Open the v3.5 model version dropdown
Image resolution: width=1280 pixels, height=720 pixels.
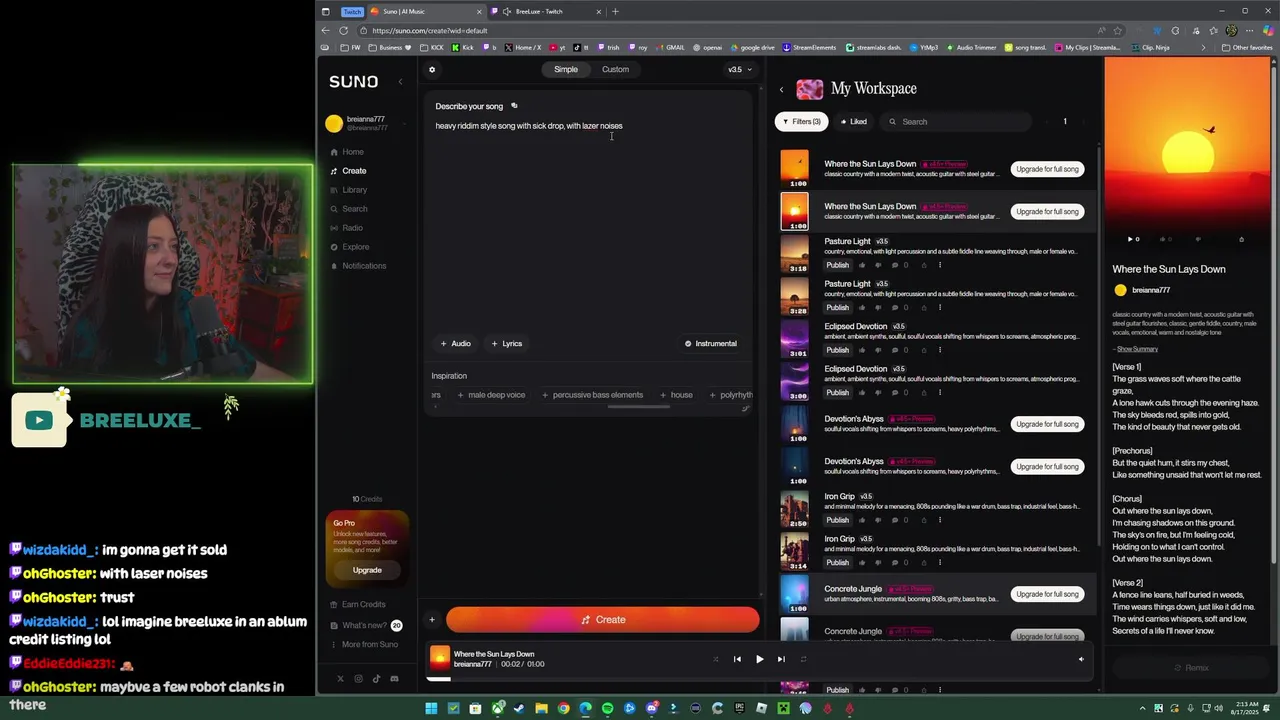tap(739, 70)
